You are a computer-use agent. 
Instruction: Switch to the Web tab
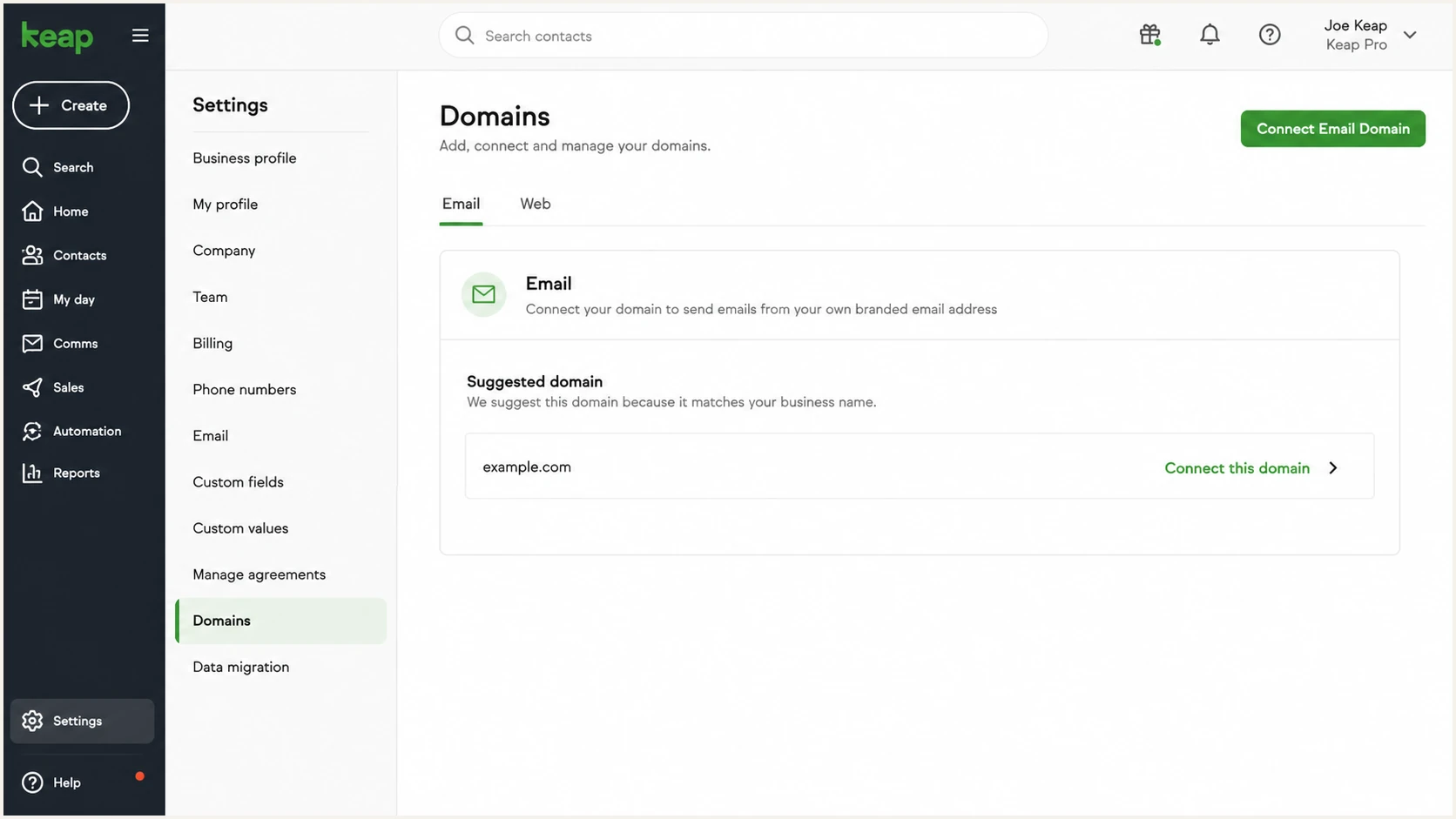[x=535, y=204]
